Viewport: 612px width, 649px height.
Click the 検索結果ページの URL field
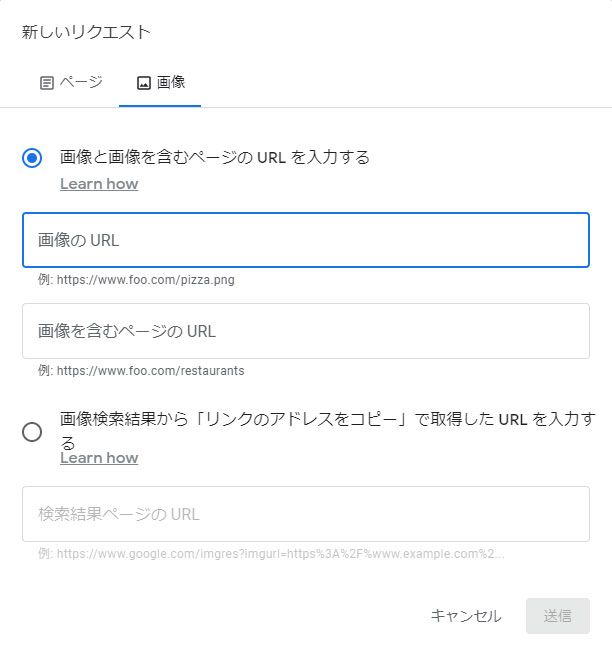tap(305, 514)
